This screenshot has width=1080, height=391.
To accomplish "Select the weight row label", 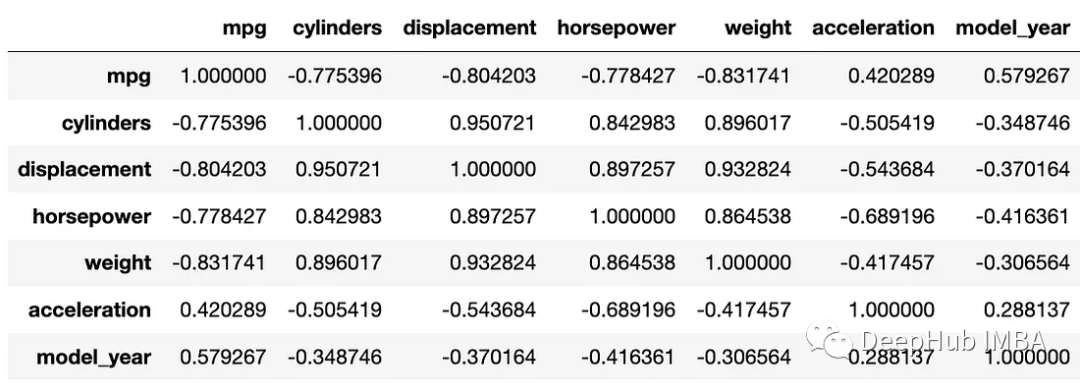I will point(118,263).
